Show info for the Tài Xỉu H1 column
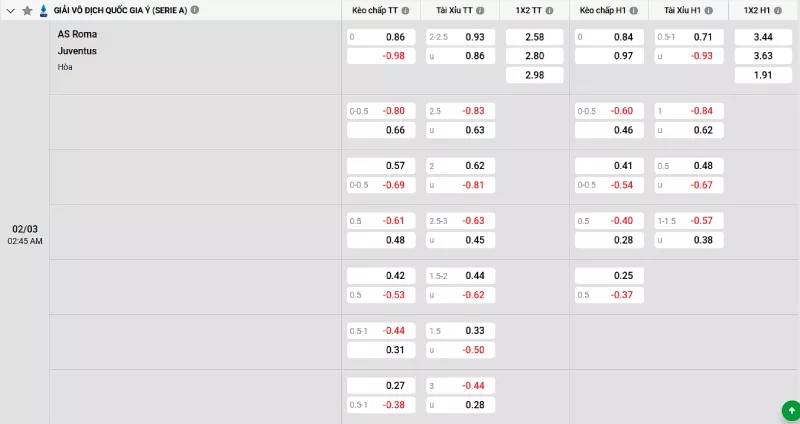Viewport: 800px width, 424px height. [x=709, y=10]
